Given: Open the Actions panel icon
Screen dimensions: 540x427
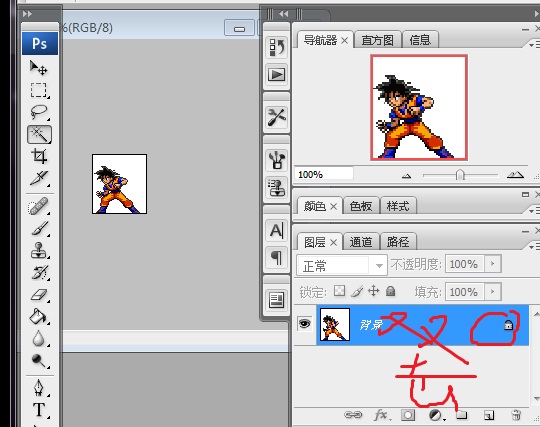Looking at the screenshot, I should (277, 74).
